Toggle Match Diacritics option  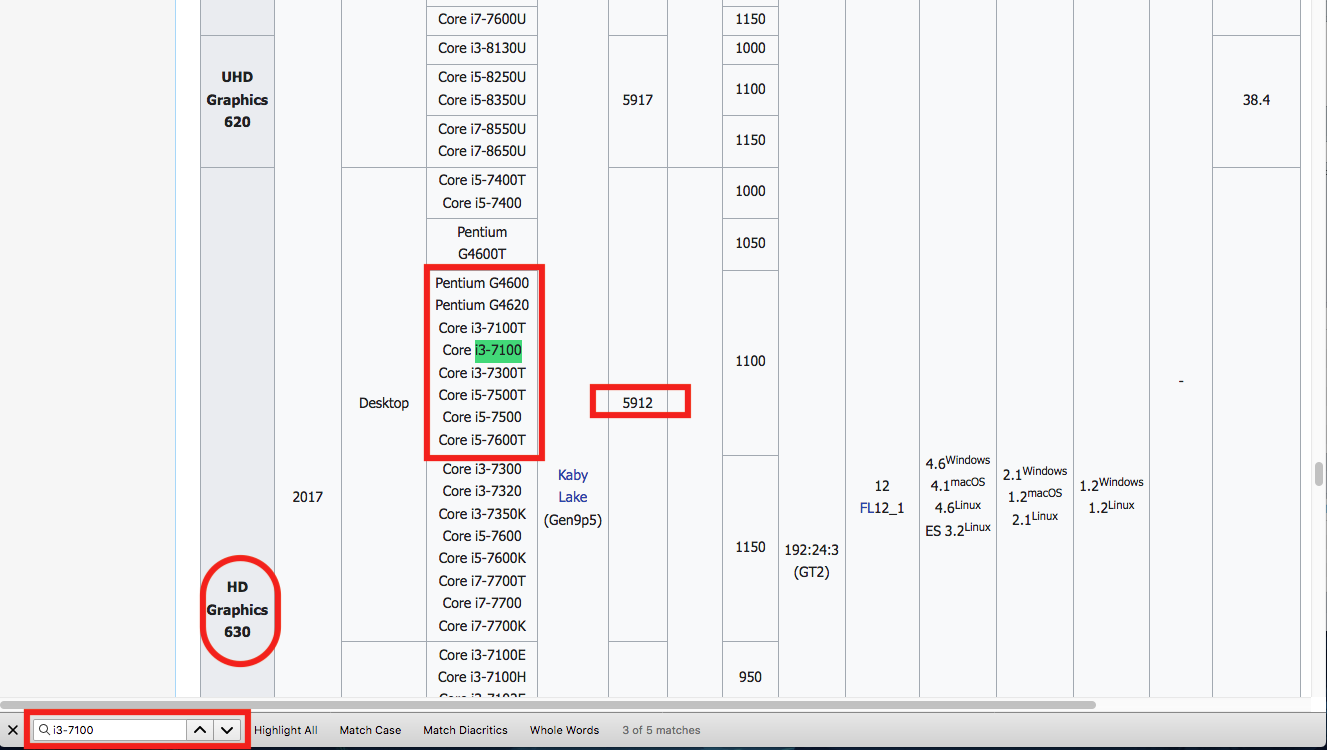(x=465, y=730)
